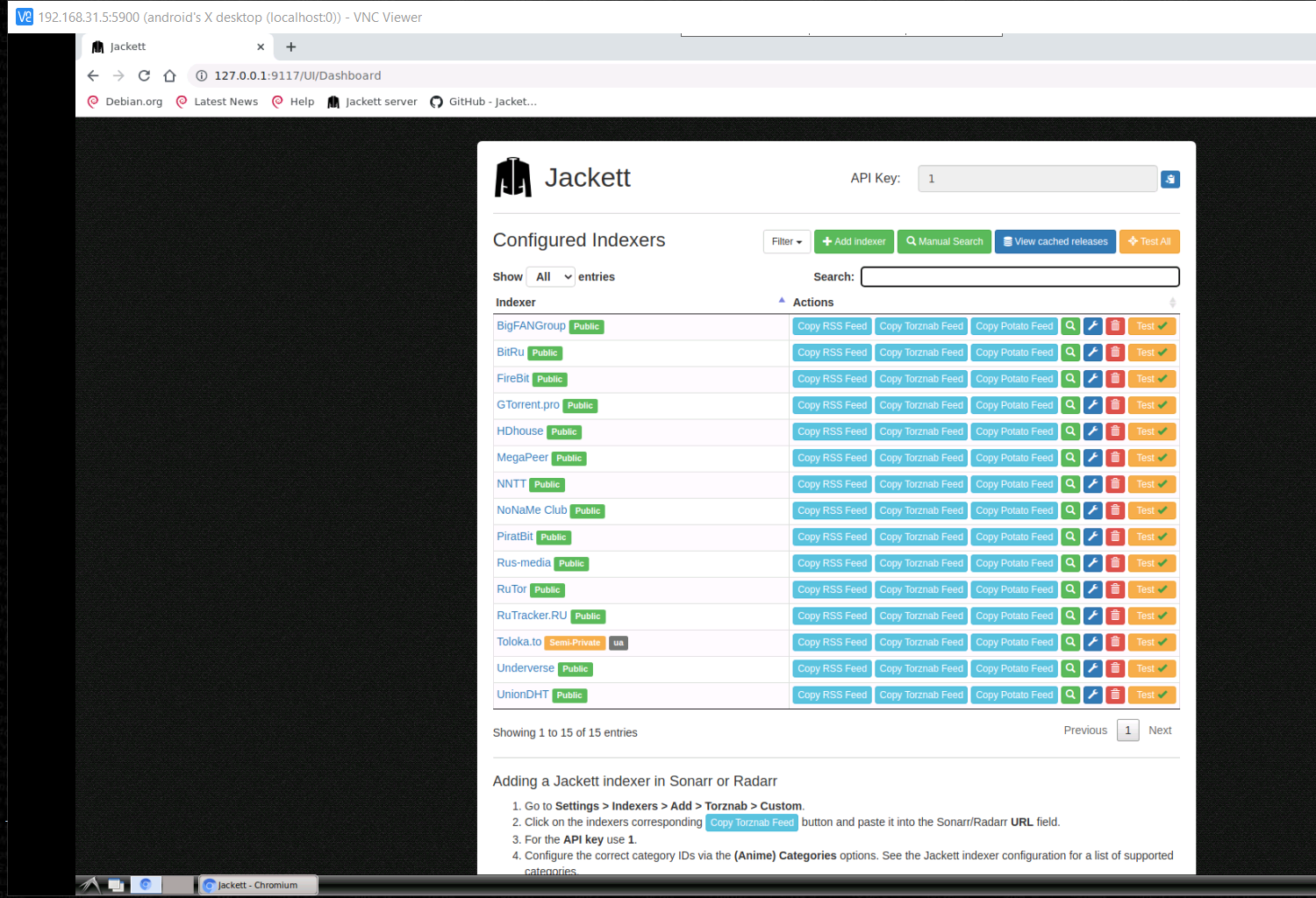Image resolution: width=1316 pixels, height=898 pixels.
Task: Focus the indexer Search field
Action: (x=1020, y=277)
